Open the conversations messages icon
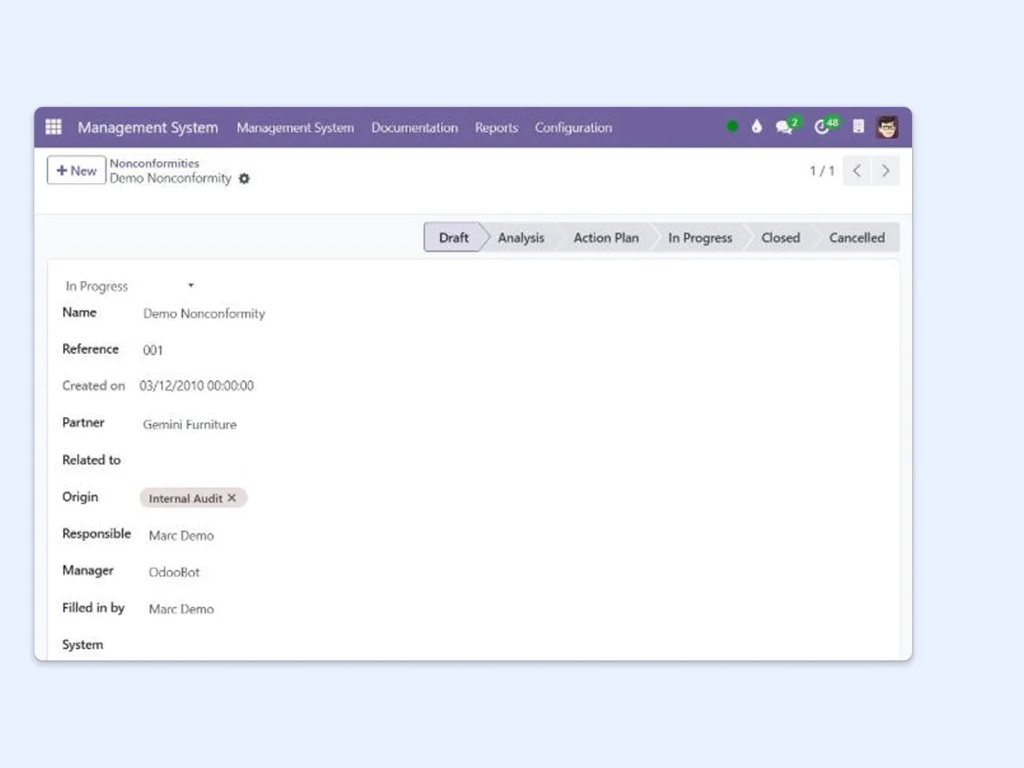The image size is (1024, 768). [785, 127]
